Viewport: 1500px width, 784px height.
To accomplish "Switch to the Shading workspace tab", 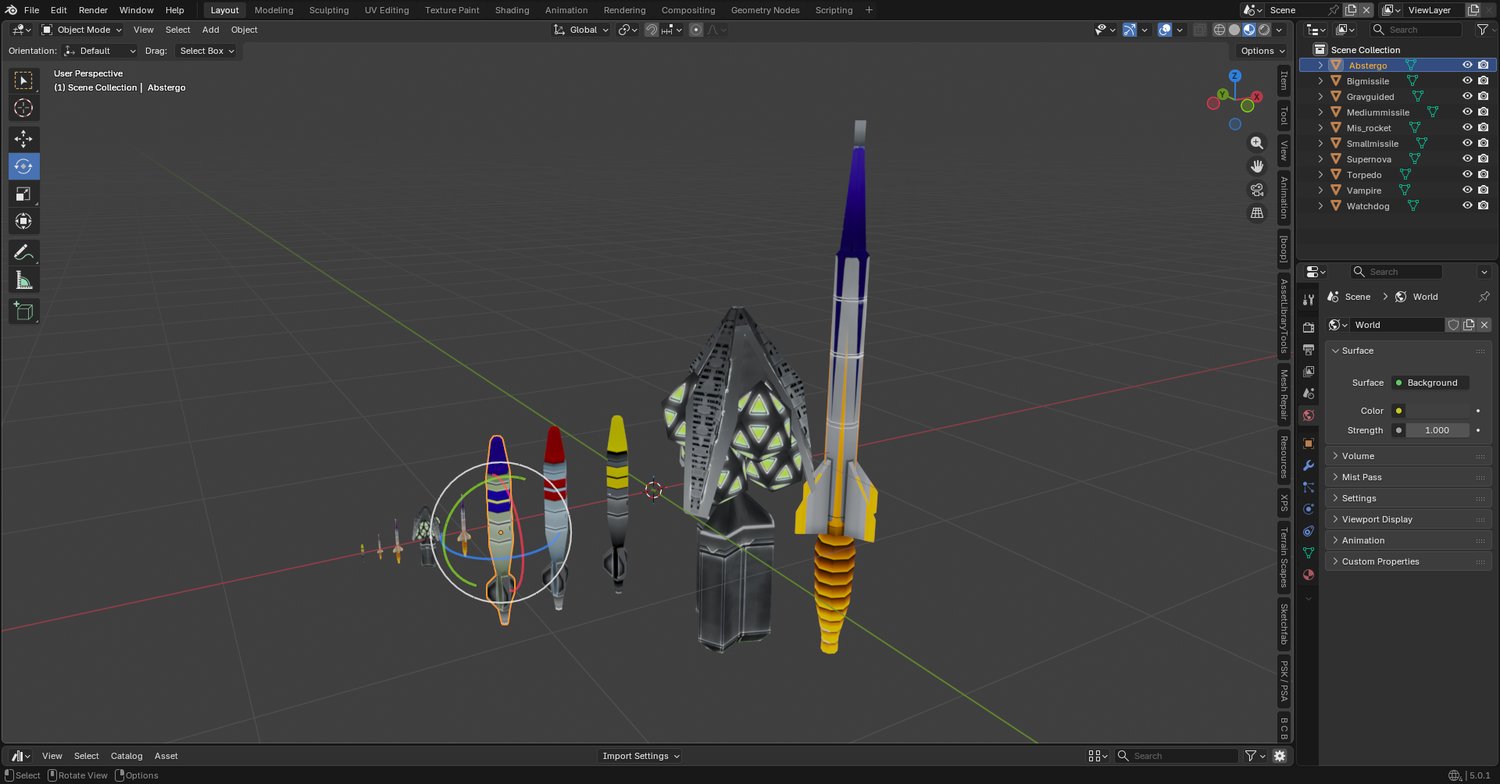I will point(512,10).
